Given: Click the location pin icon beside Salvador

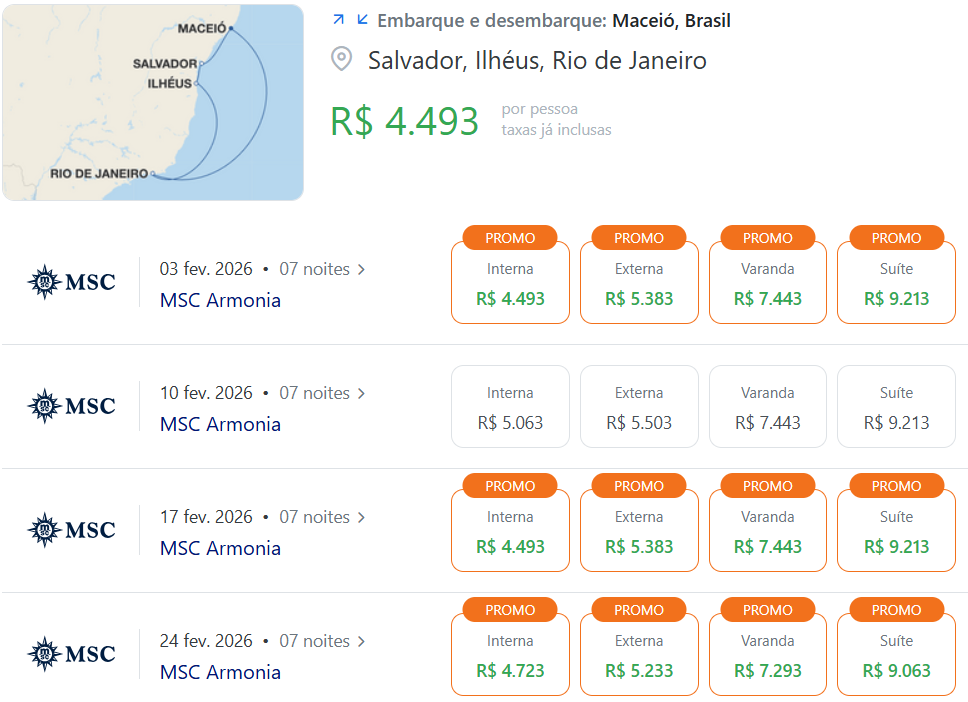Looking at the screenshot, I should pyautogui.click(x=341, y=59).
